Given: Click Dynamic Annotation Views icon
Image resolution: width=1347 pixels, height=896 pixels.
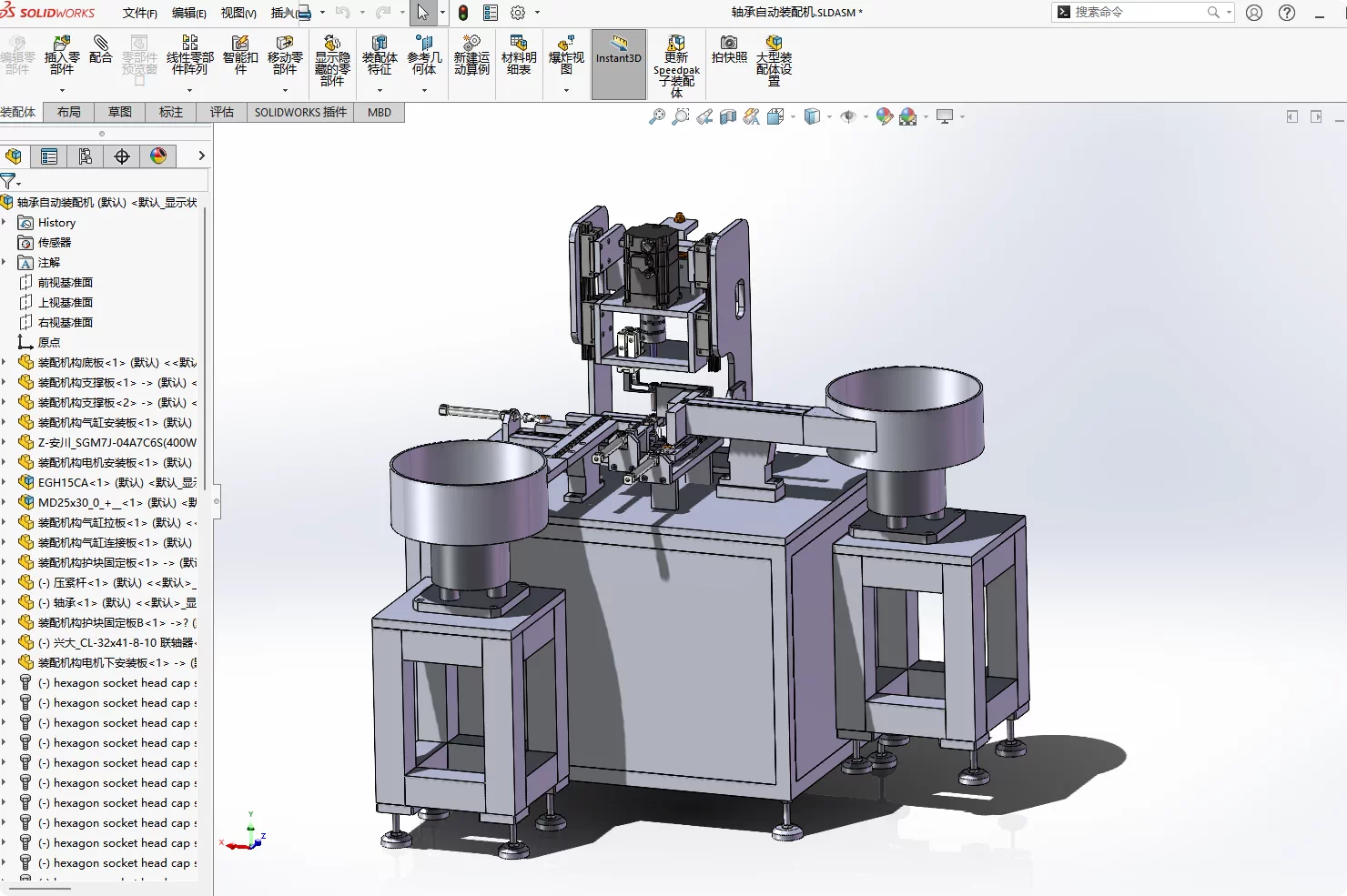Looking at the screenshot, I should pyautogui.click(x=752, y=116).
